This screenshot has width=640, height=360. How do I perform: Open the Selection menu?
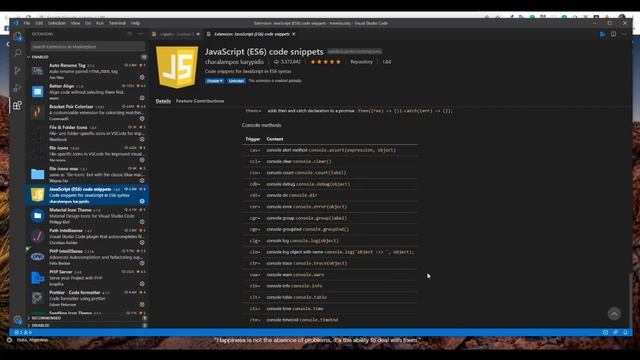(57, 23)
